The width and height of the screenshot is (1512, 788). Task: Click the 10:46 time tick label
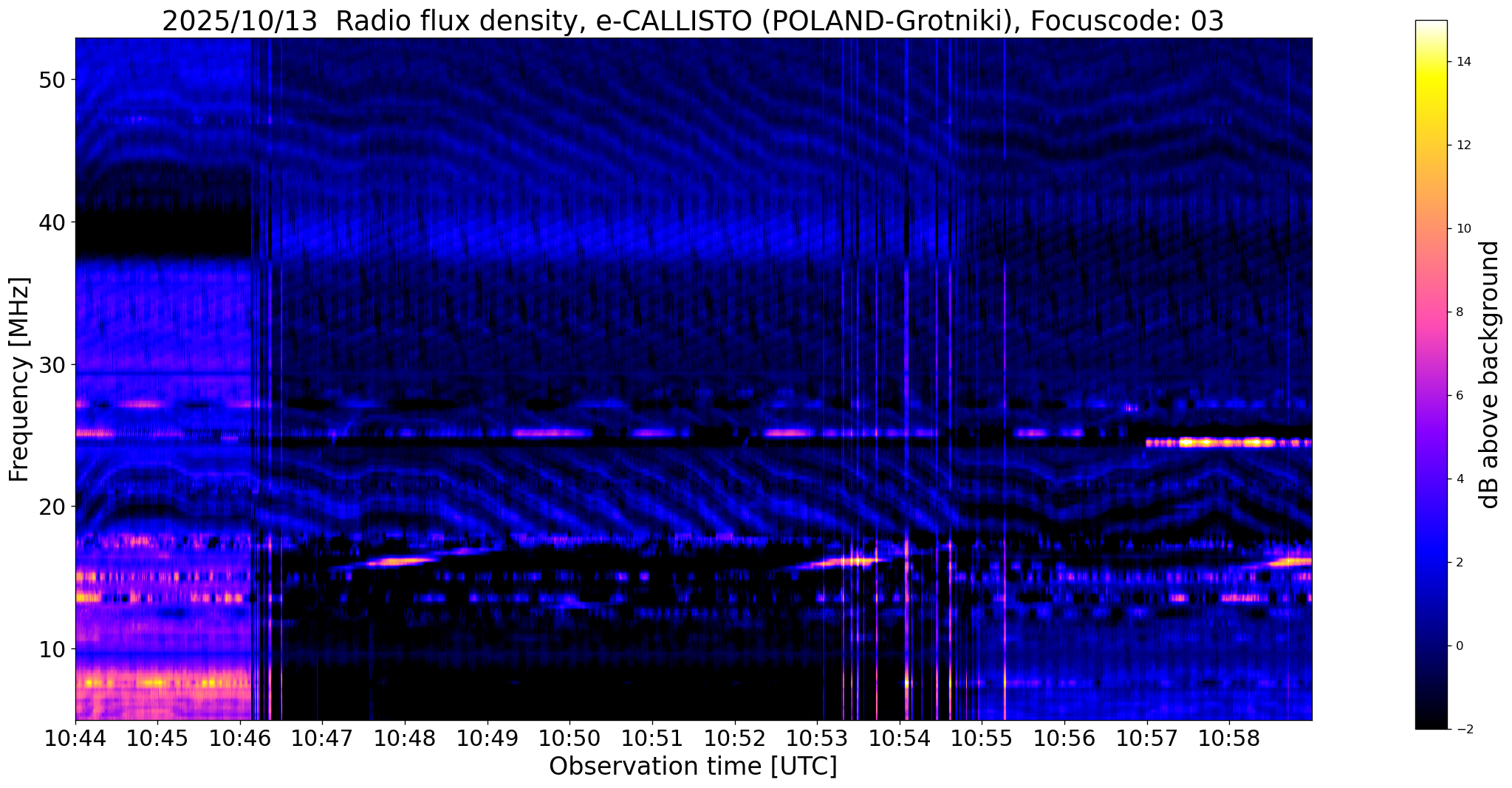pyautogui.click(x=240, y=739)
